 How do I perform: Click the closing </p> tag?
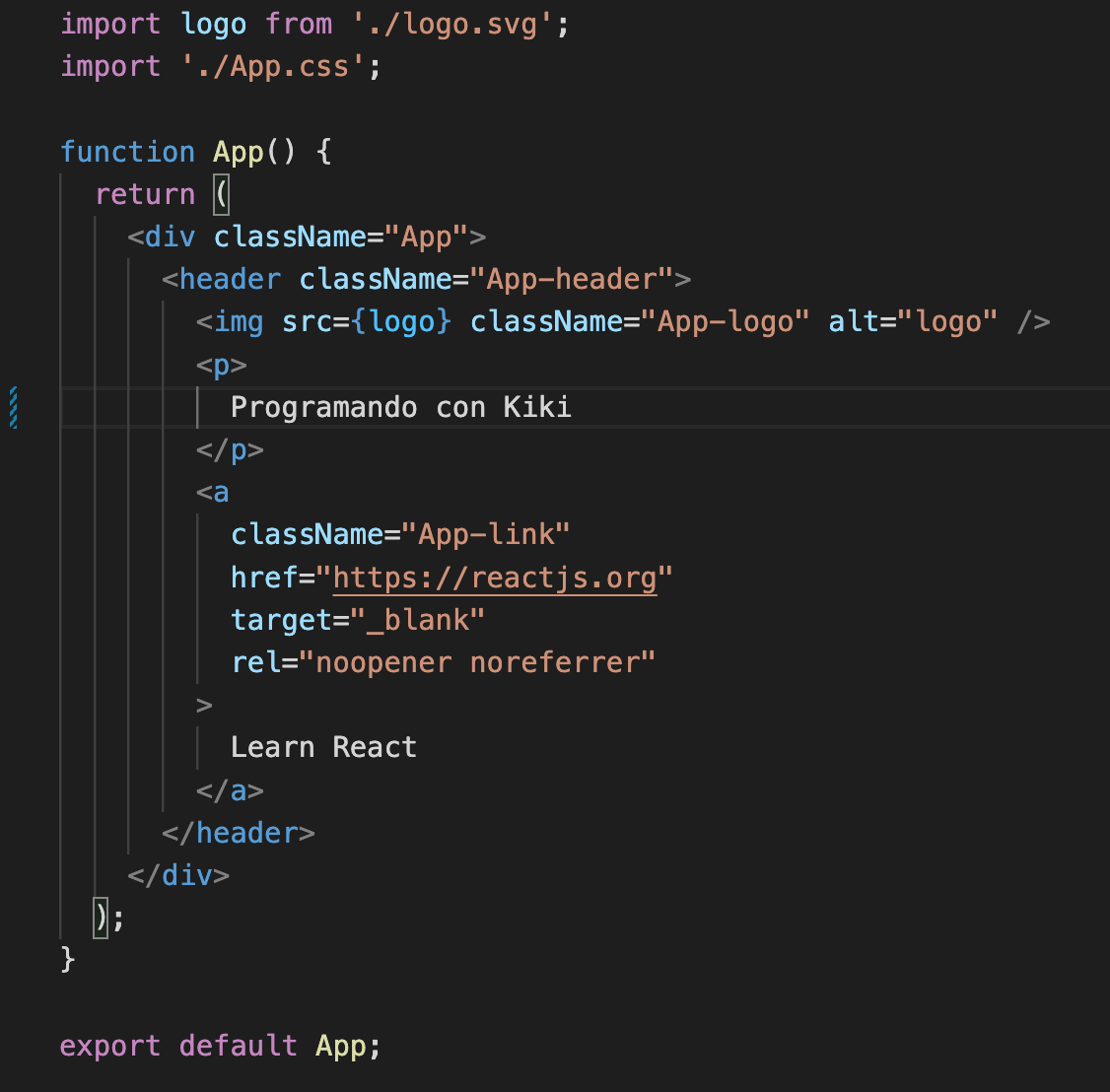[230, 450]
